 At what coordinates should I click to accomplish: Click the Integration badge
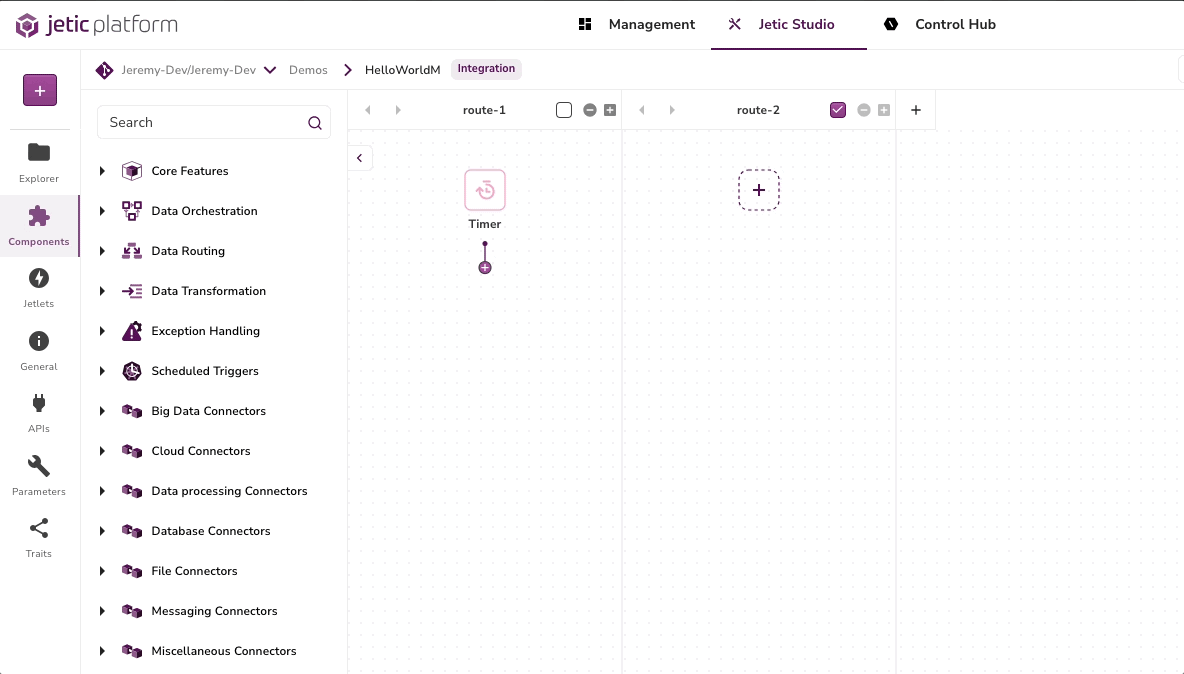click(x=486, y=69)
